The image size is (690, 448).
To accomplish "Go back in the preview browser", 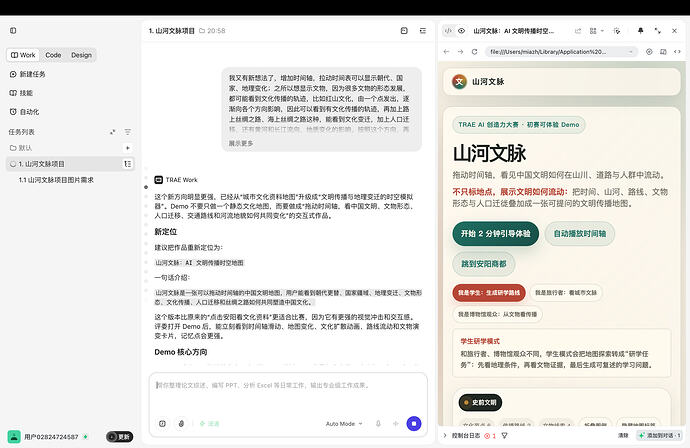I will click(447, 52).
